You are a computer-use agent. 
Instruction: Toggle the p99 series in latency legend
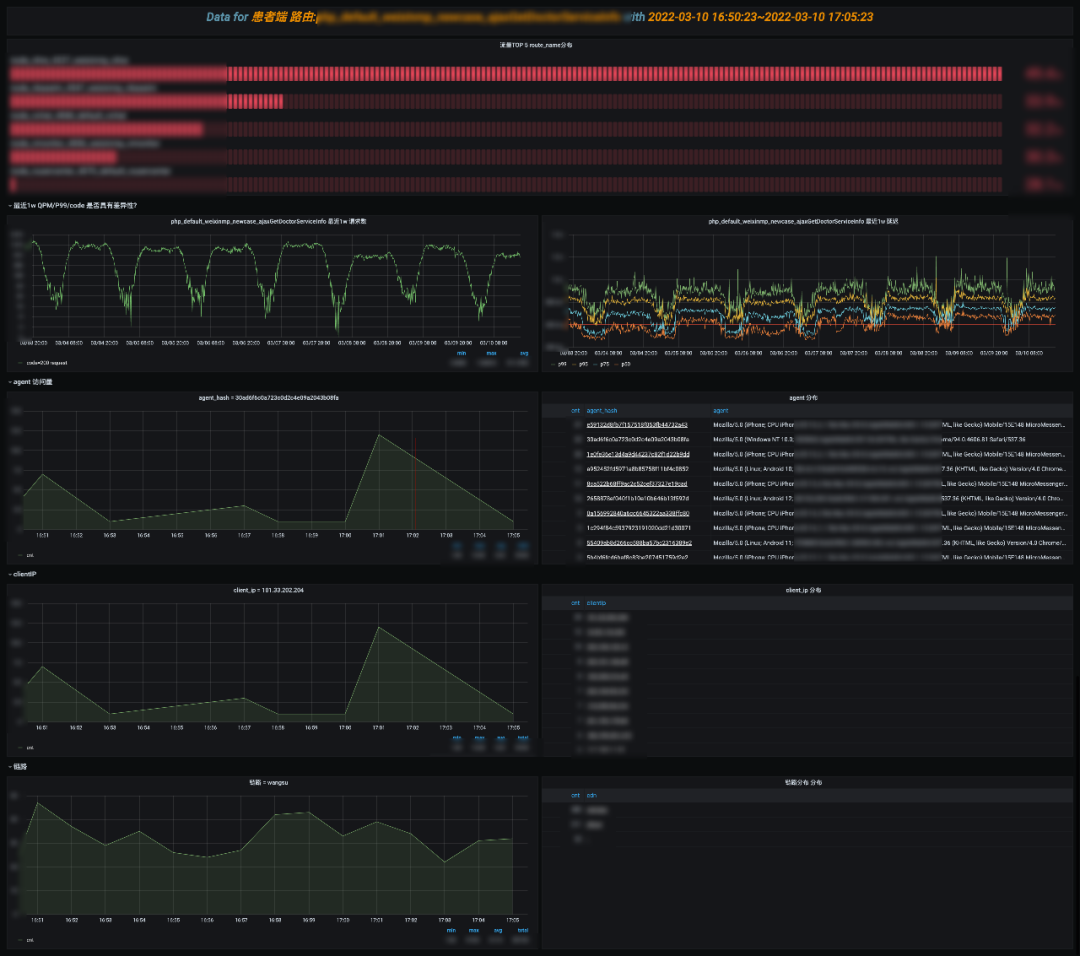560,365
